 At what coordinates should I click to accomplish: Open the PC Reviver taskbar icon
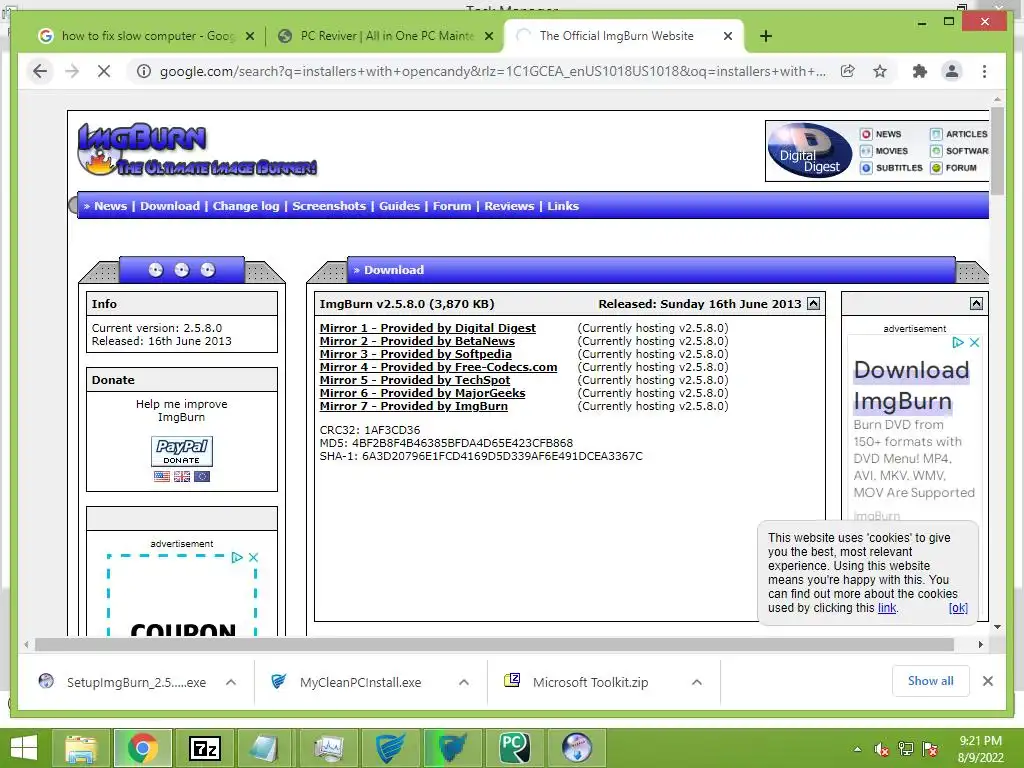click(x=515, y=748)
